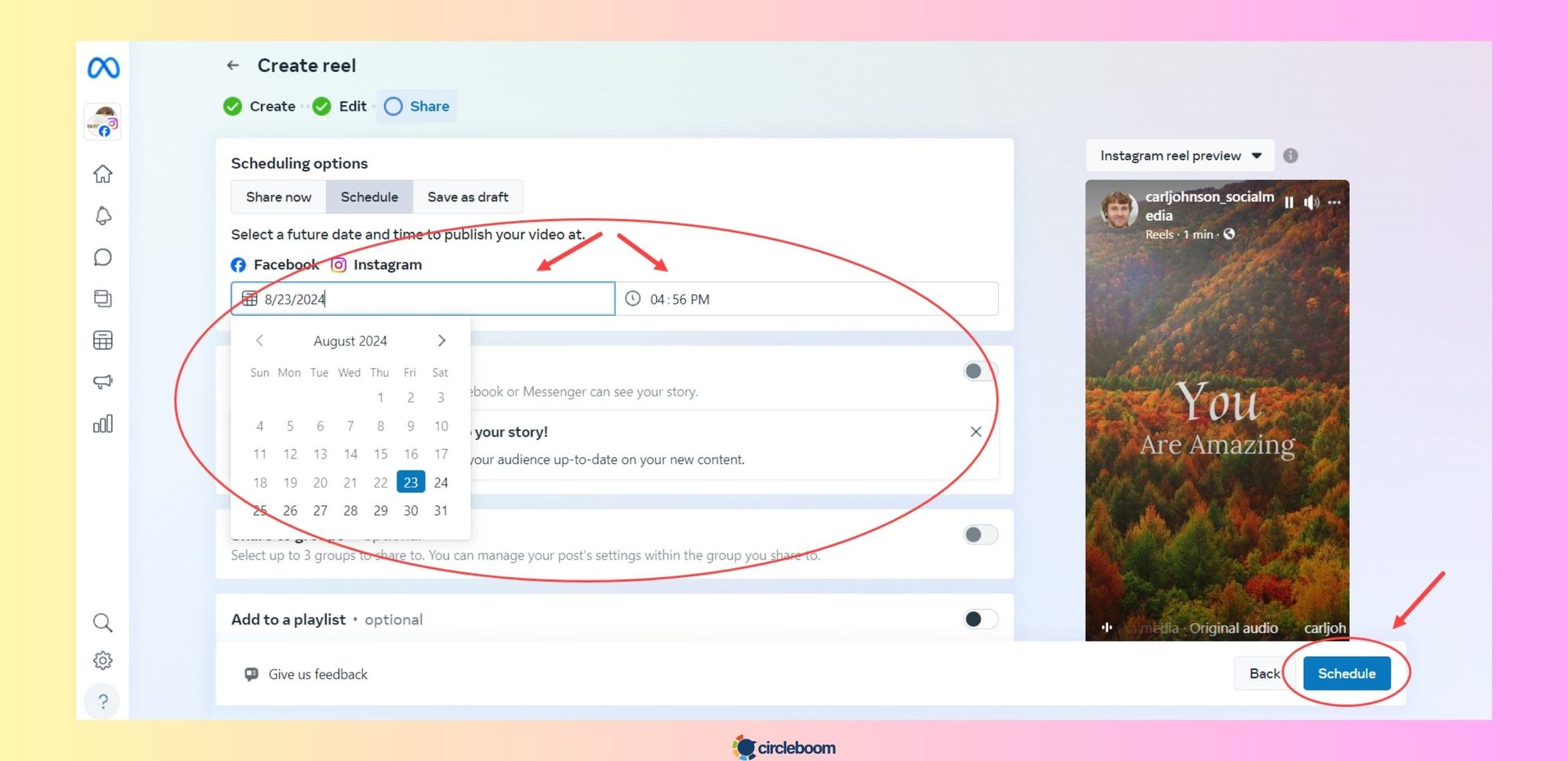The width and height of the screenshot is (1568, 761).
Task: Expand the Instagram reel preview dropdown
Action: (x=1180, y=156)
